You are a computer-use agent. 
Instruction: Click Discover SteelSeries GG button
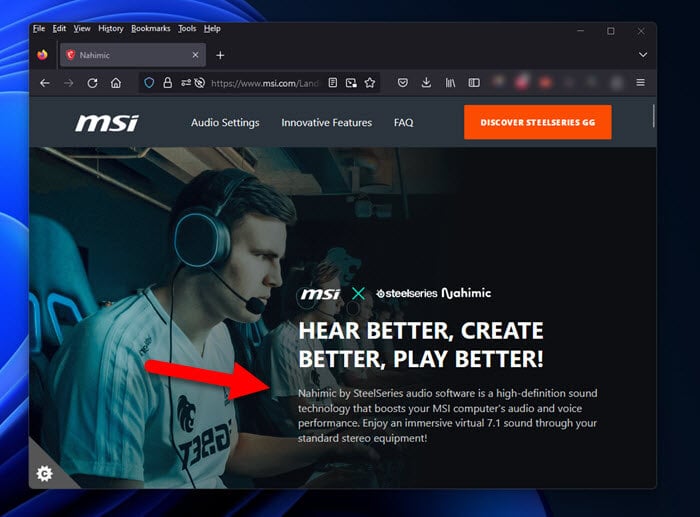pyautogui.click(x=538, y=122)
